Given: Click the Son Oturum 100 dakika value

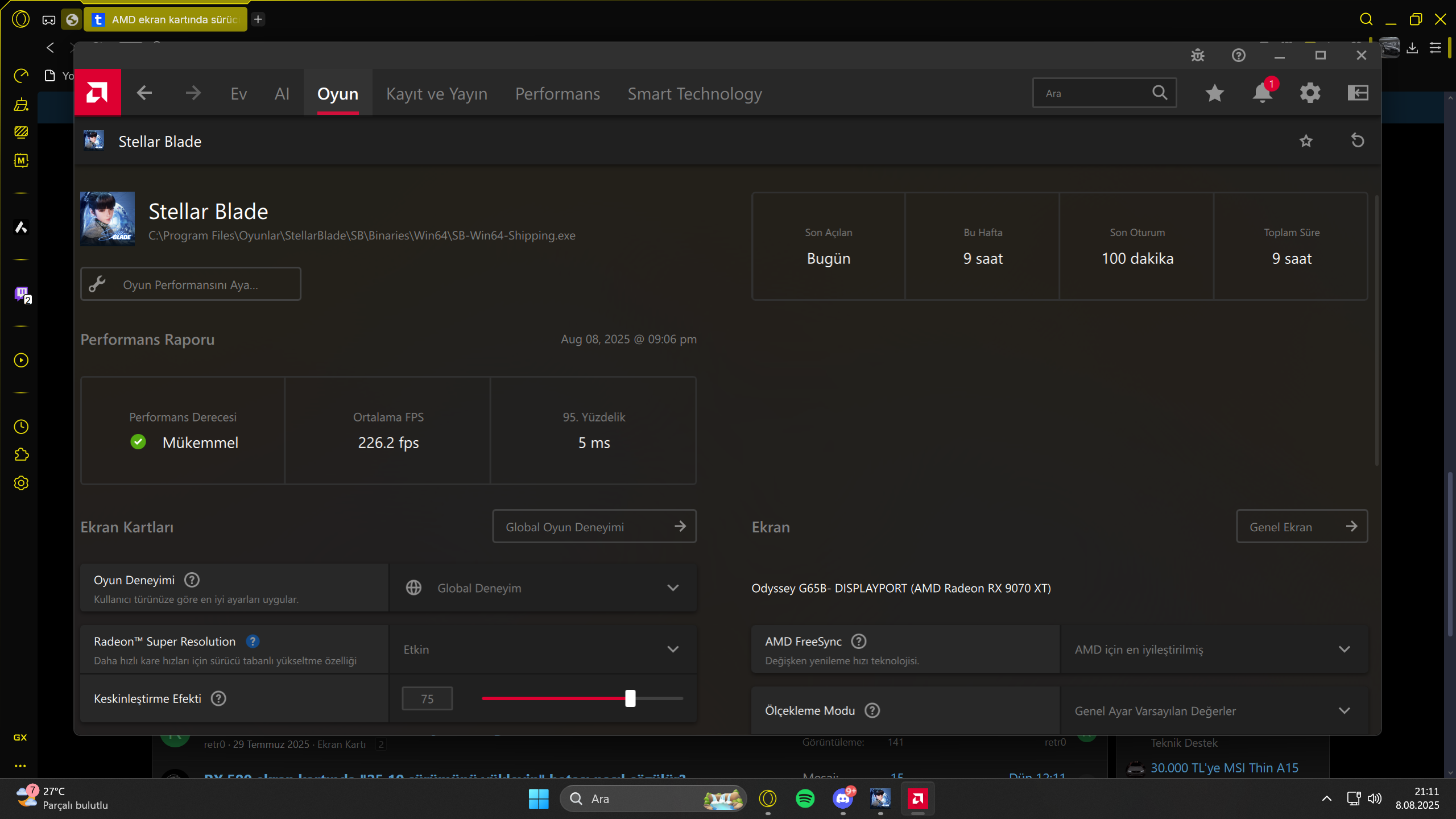Looking at the screenshot, I should tap(1137, 259).
